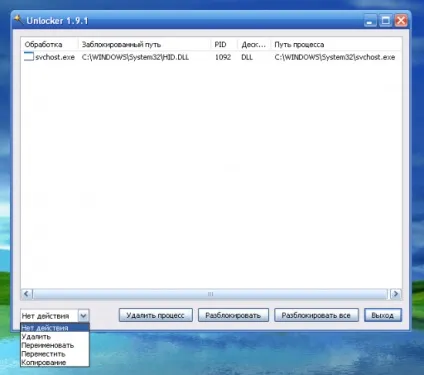Select the svchost.exe row name

(x=55, y=57)
